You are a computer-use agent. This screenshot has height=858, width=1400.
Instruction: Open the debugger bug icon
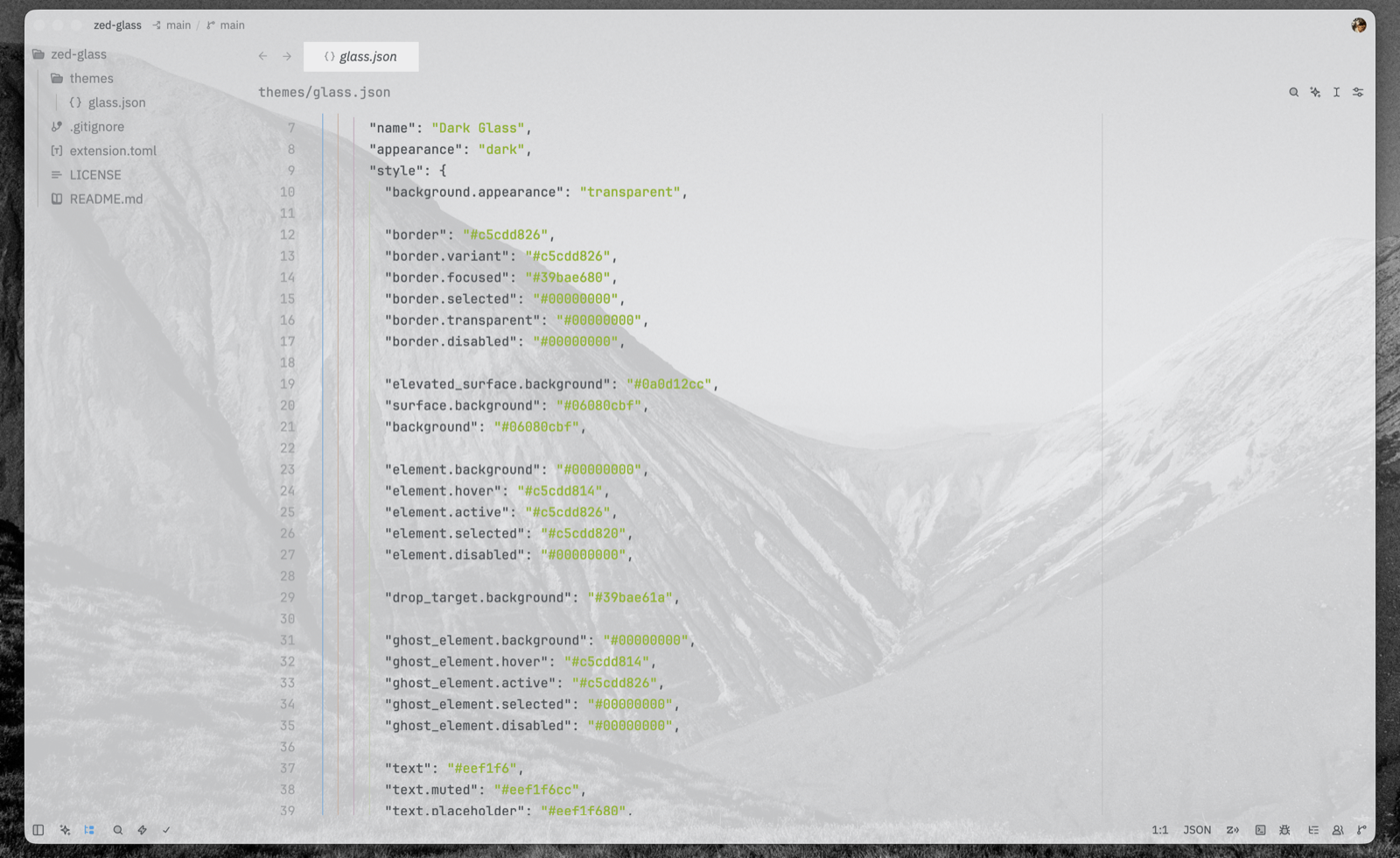[1284, 830]
